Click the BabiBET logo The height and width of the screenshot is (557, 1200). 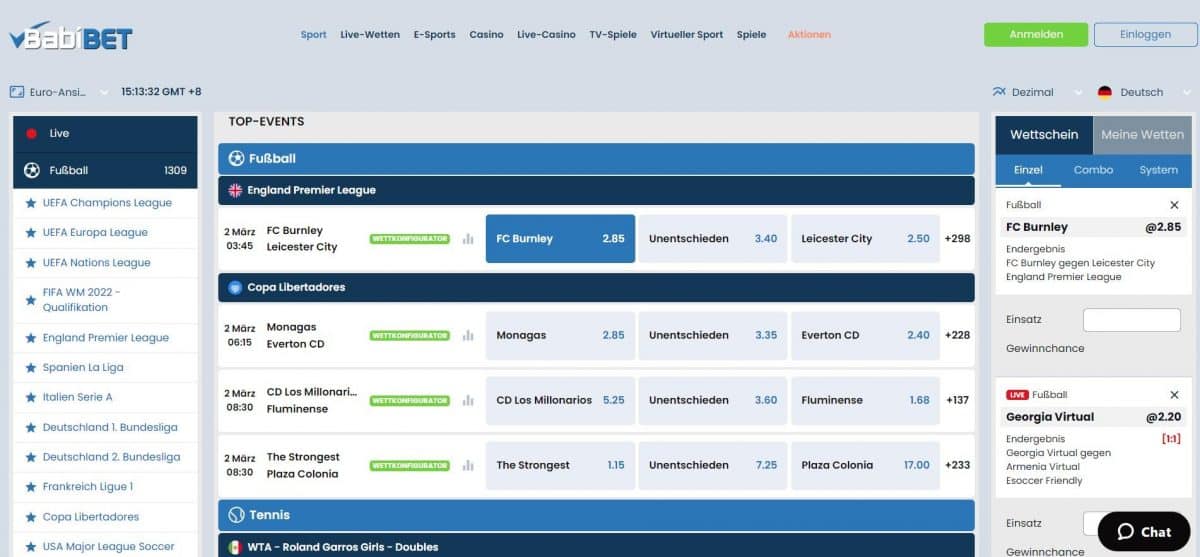[x=71, y=37]
